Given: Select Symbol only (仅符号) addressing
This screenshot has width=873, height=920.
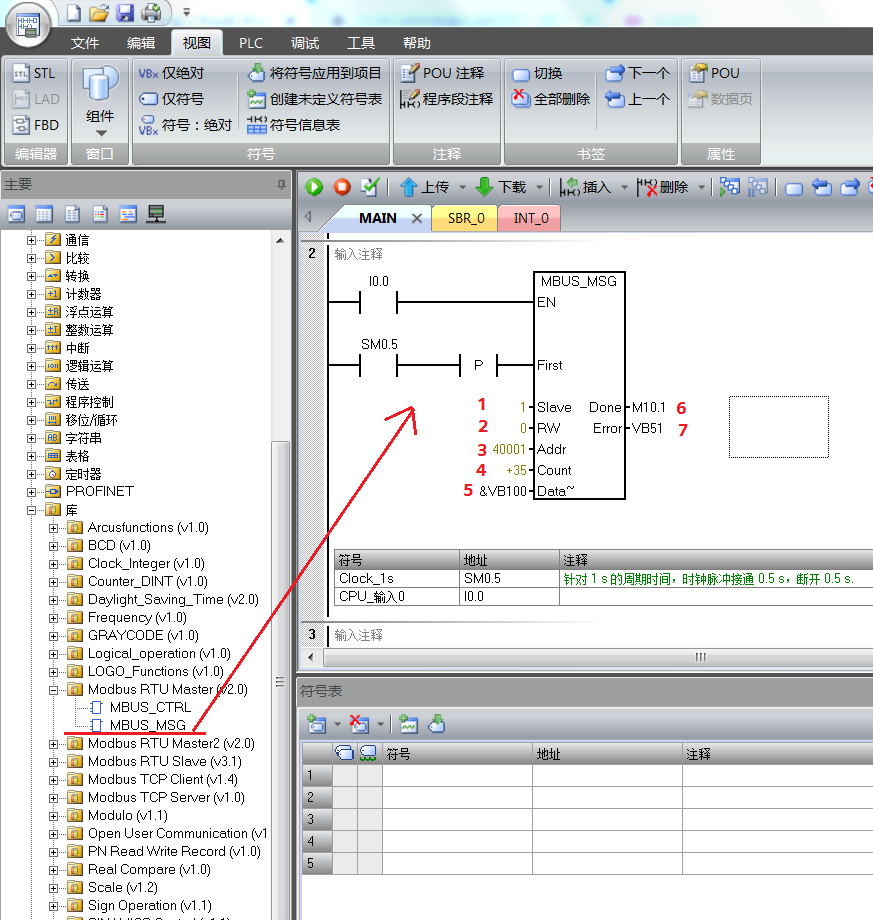Looking at the screenshot, I should pyautogui.click(x=171, y=99).
